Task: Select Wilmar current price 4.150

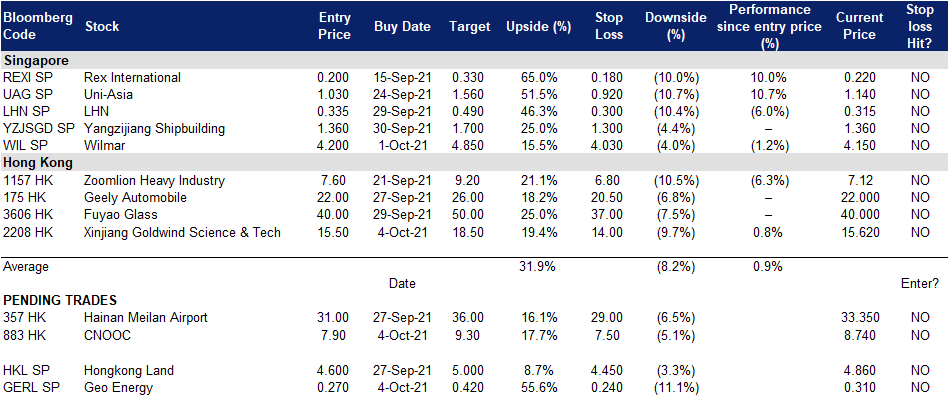Action: pos(859,146)
